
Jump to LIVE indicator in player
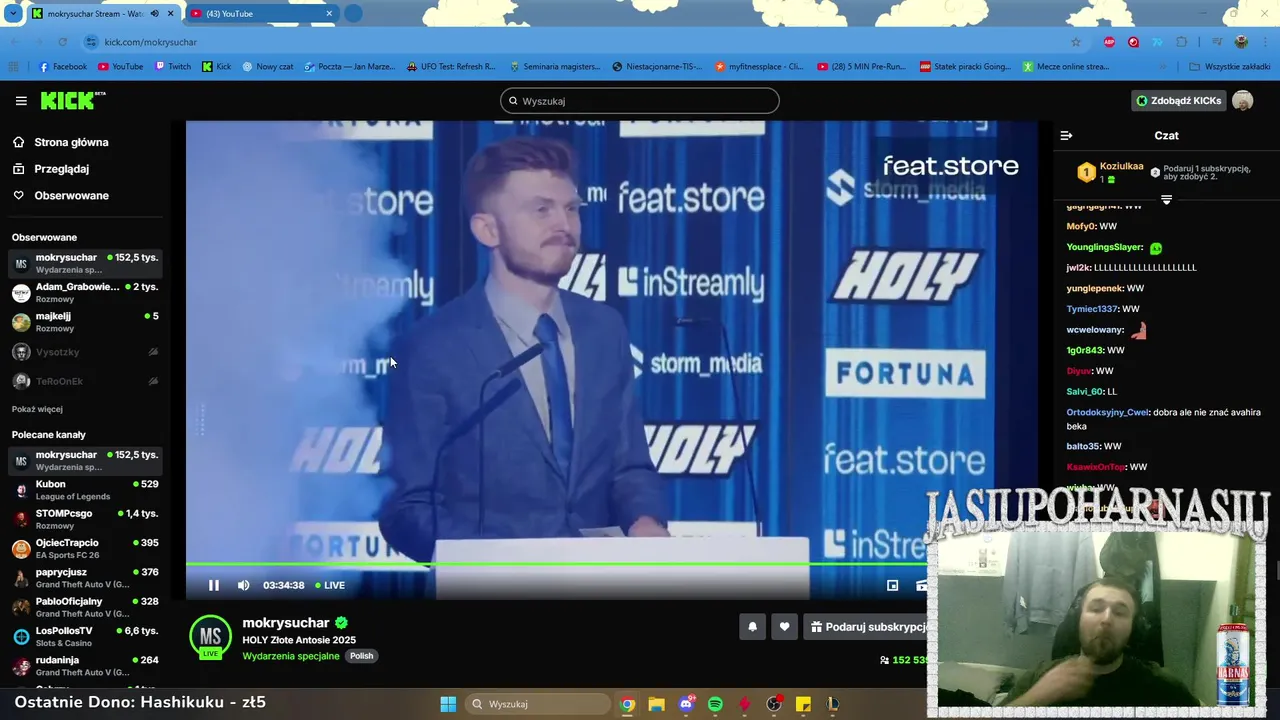tap(330, 586)
